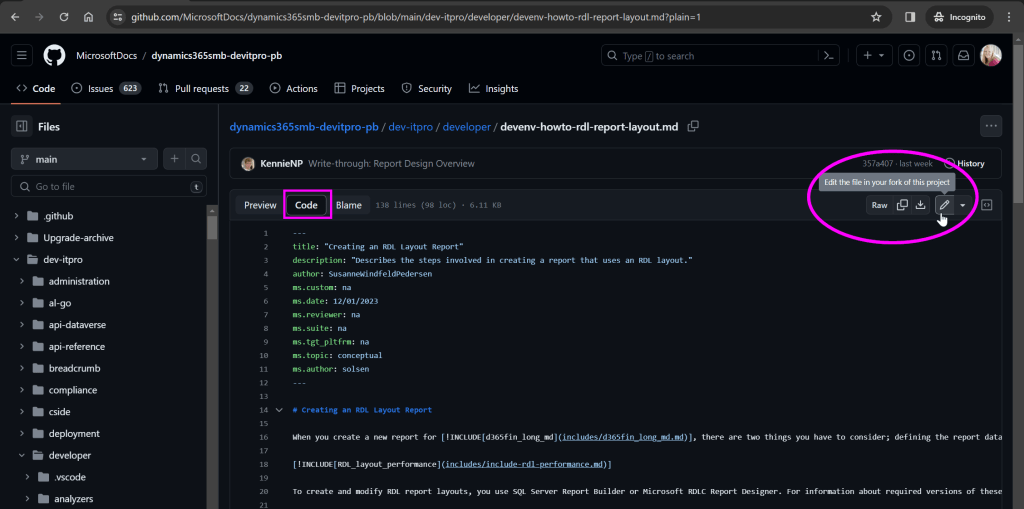Click the Go to file input

109,186
